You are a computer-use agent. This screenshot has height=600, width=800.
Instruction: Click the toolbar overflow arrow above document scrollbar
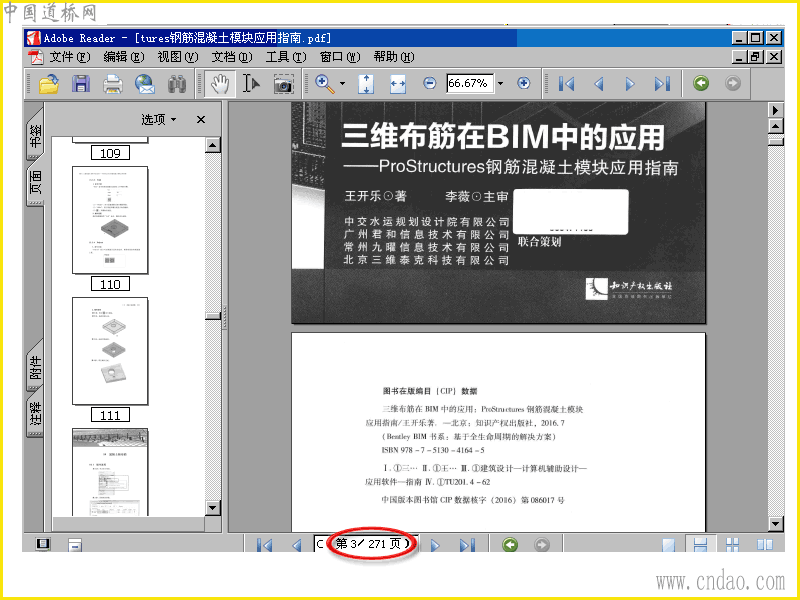point(776,110)
